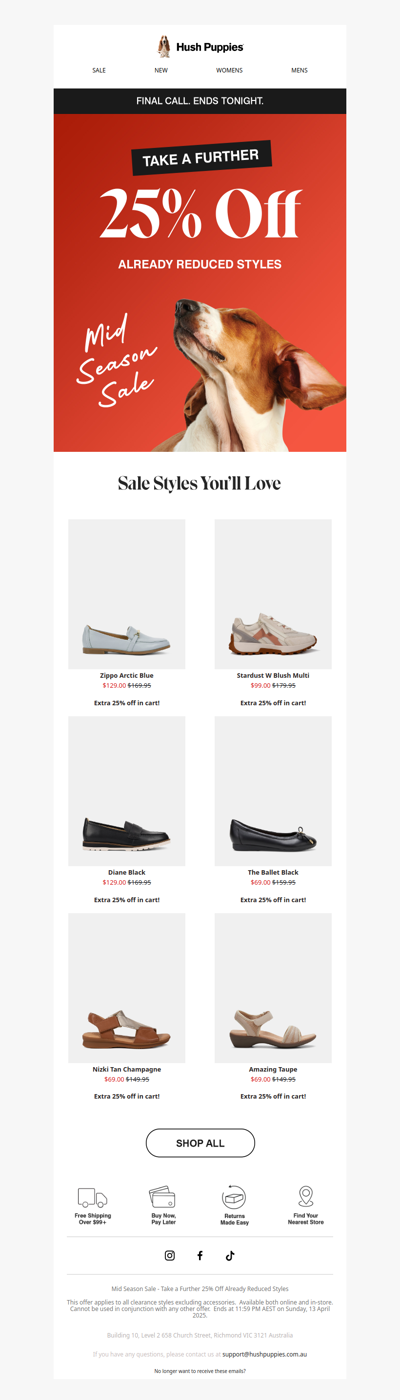Viewport: 400px width, 1400px height.
Task: Select the Diane Black product title
Action: coord(127,872)
